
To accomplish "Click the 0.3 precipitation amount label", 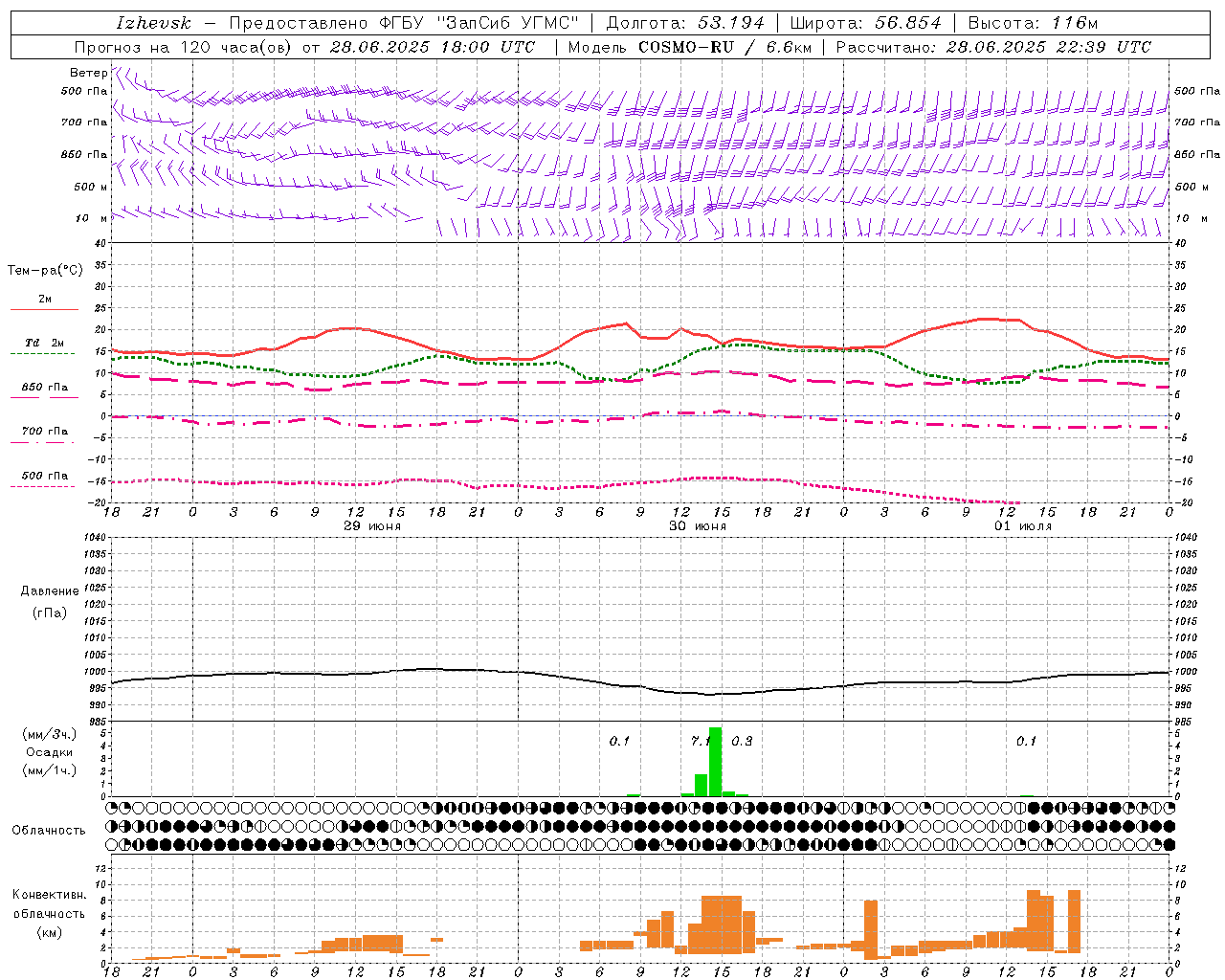I will click(x=742, y=741).
